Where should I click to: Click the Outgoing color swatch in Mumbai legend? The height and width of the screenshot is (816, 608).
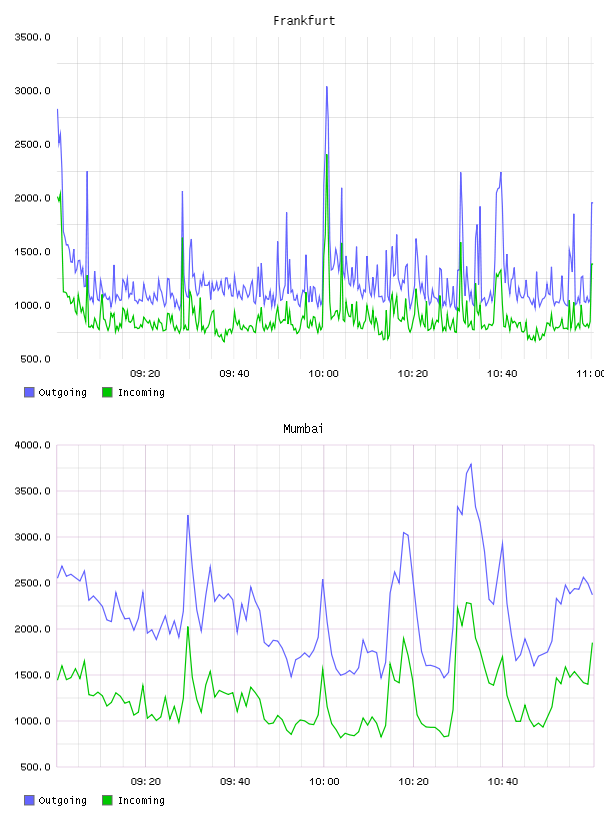29,800
